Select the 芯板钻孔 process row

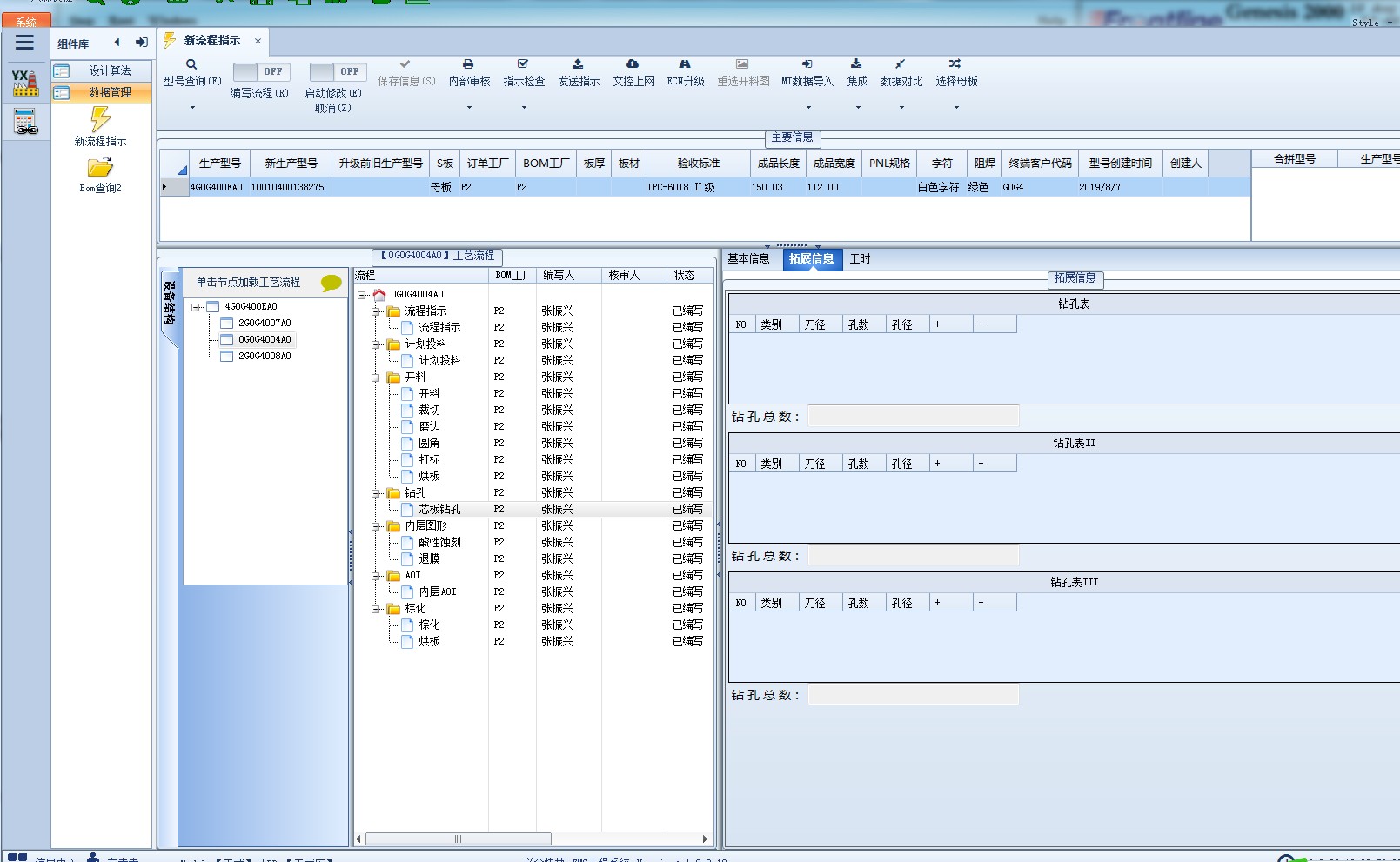point(534,510)
